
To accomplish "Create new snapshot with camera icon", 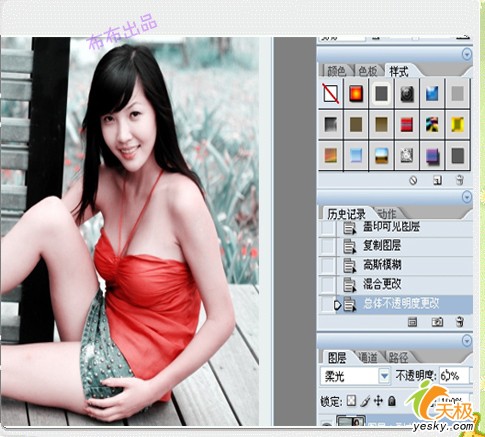I will click(437, 322).
